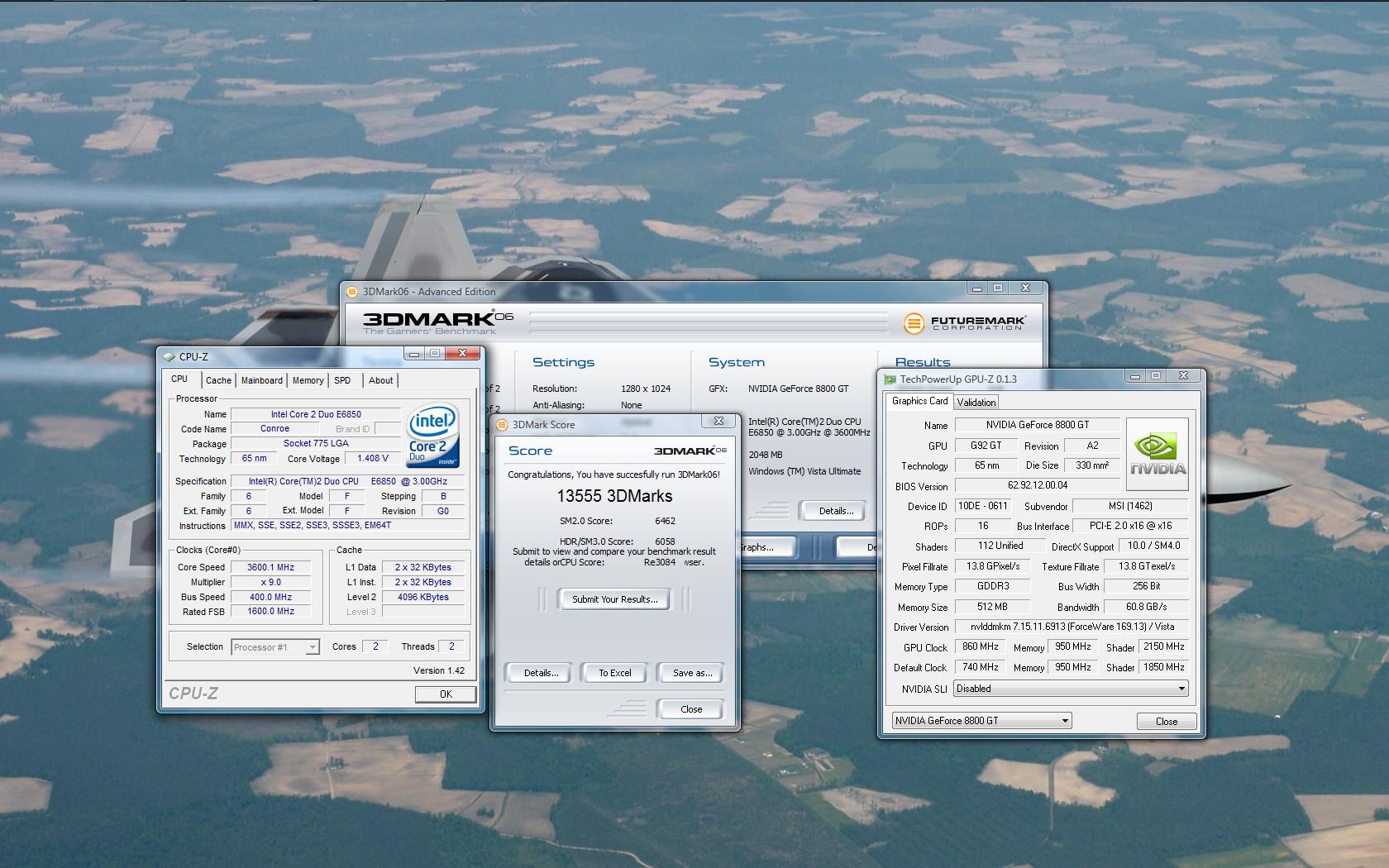Minimize the CPU-Z window

coord(414,353)
